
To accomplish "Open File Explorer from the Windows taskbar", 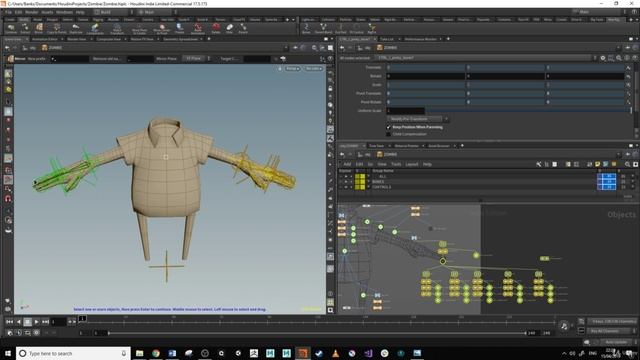I will (x=140, y=353).
